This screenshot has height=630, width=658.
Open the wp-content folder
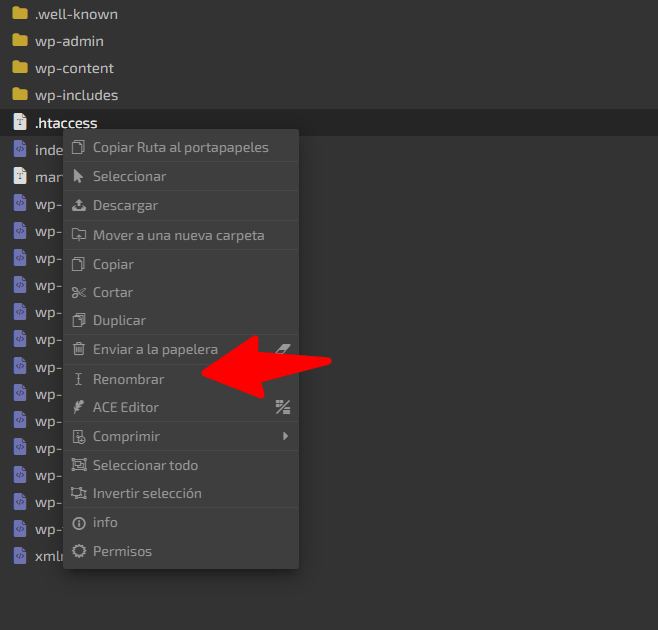point(74,68)
